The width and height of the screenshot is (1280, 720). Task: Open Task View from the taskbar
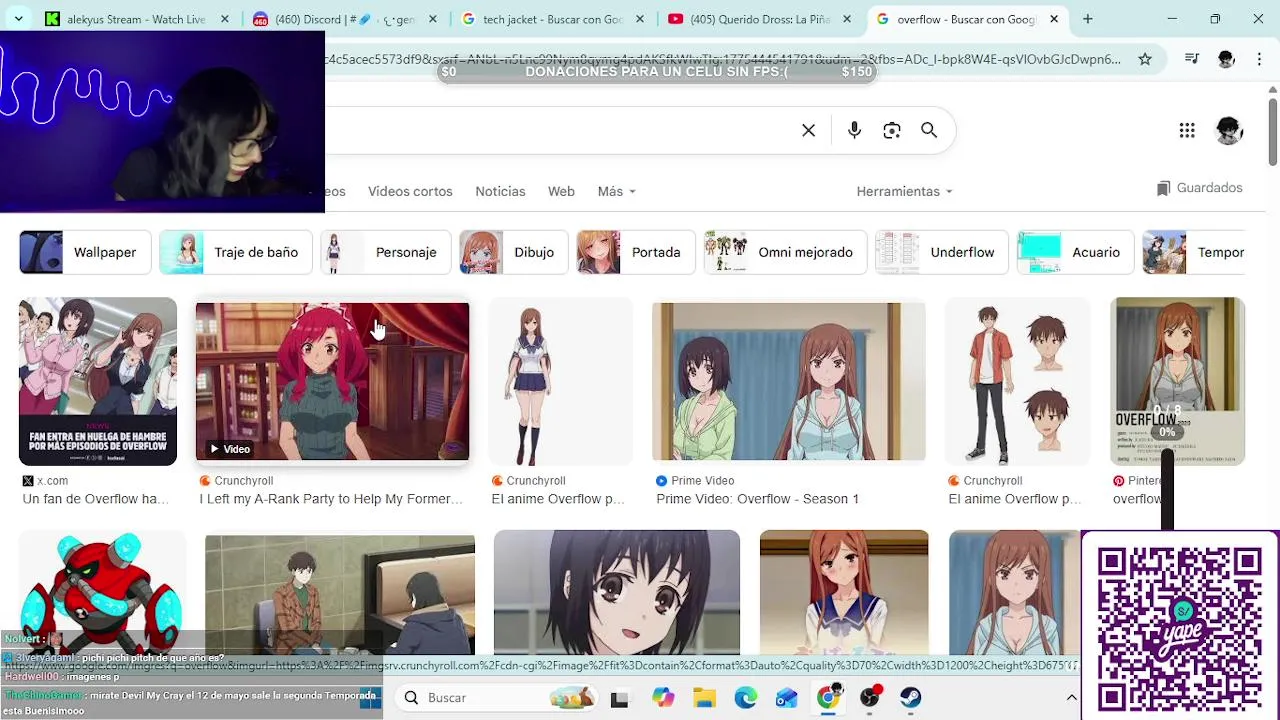(619, 698)
